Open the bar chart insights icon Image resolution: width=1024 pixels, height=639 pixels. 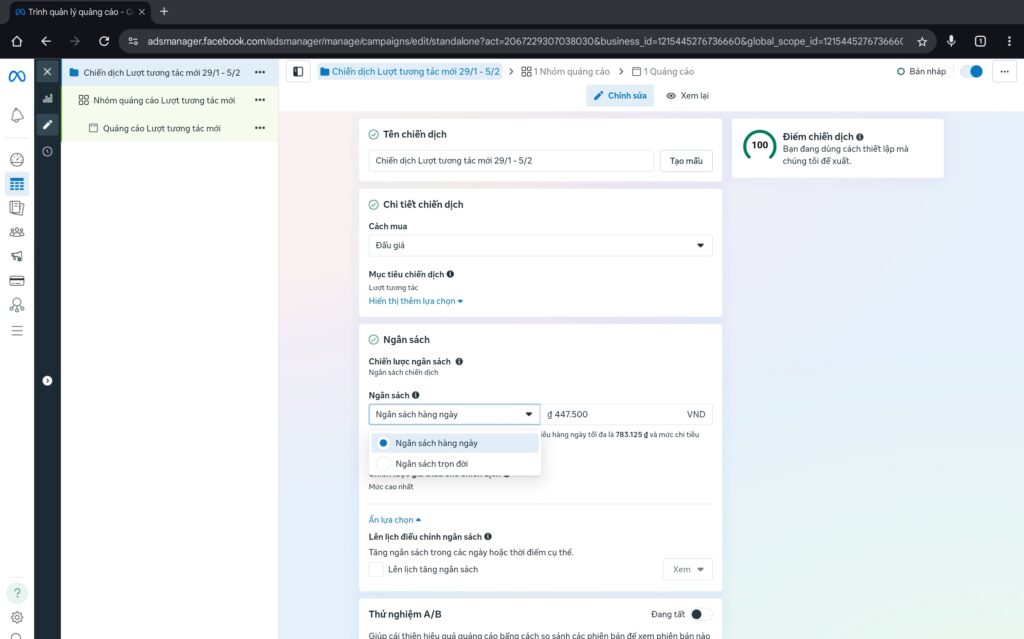pyautogui.click(x=47, y=99)
